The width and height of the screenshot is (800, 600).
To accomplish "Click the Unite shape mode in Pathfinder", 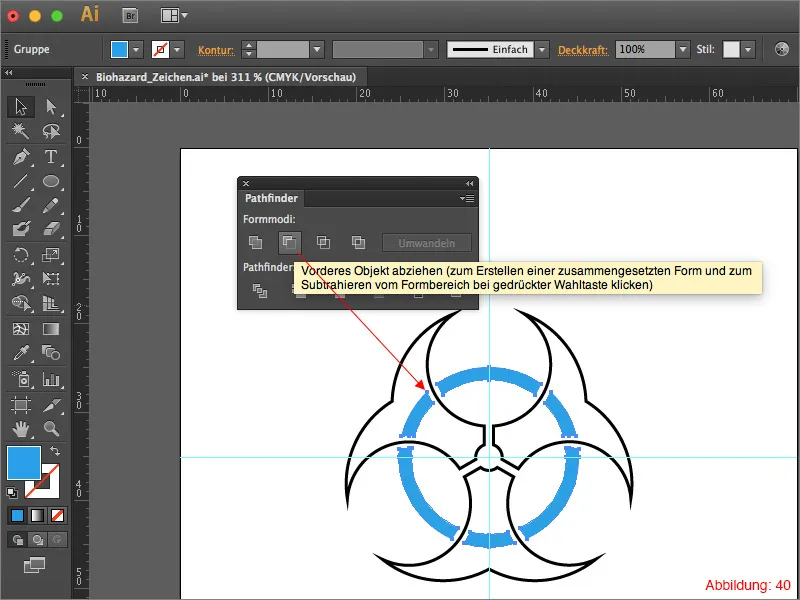I will (x=256, y=242).
